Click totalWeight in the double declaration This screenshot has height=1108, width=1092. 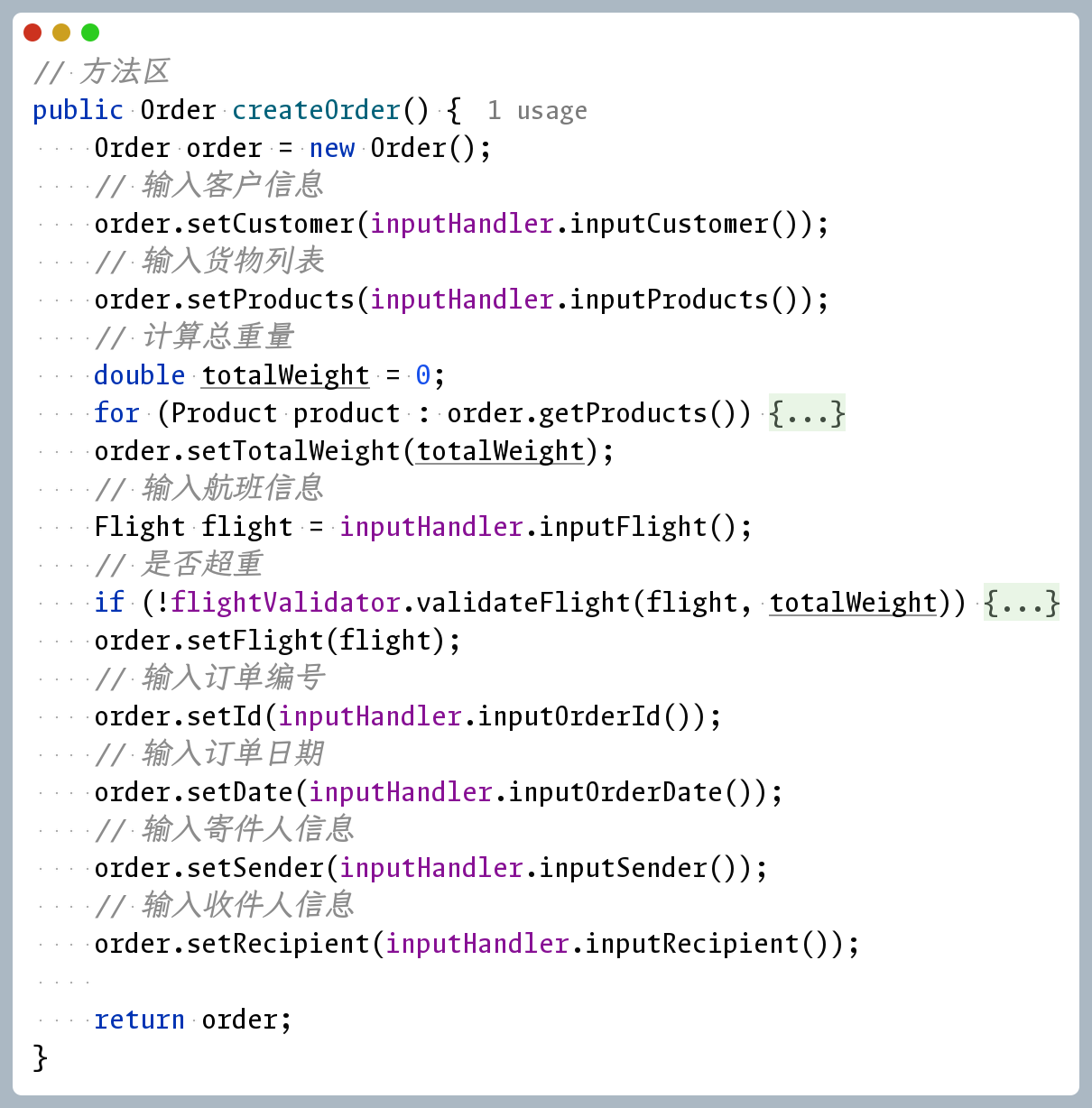coord(285,375)
